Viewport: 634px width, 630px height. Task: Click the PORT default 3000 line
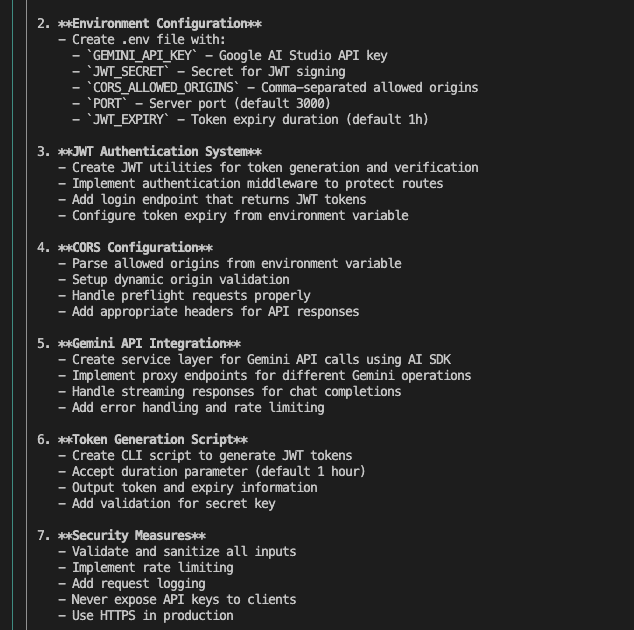tap(201, 104)
